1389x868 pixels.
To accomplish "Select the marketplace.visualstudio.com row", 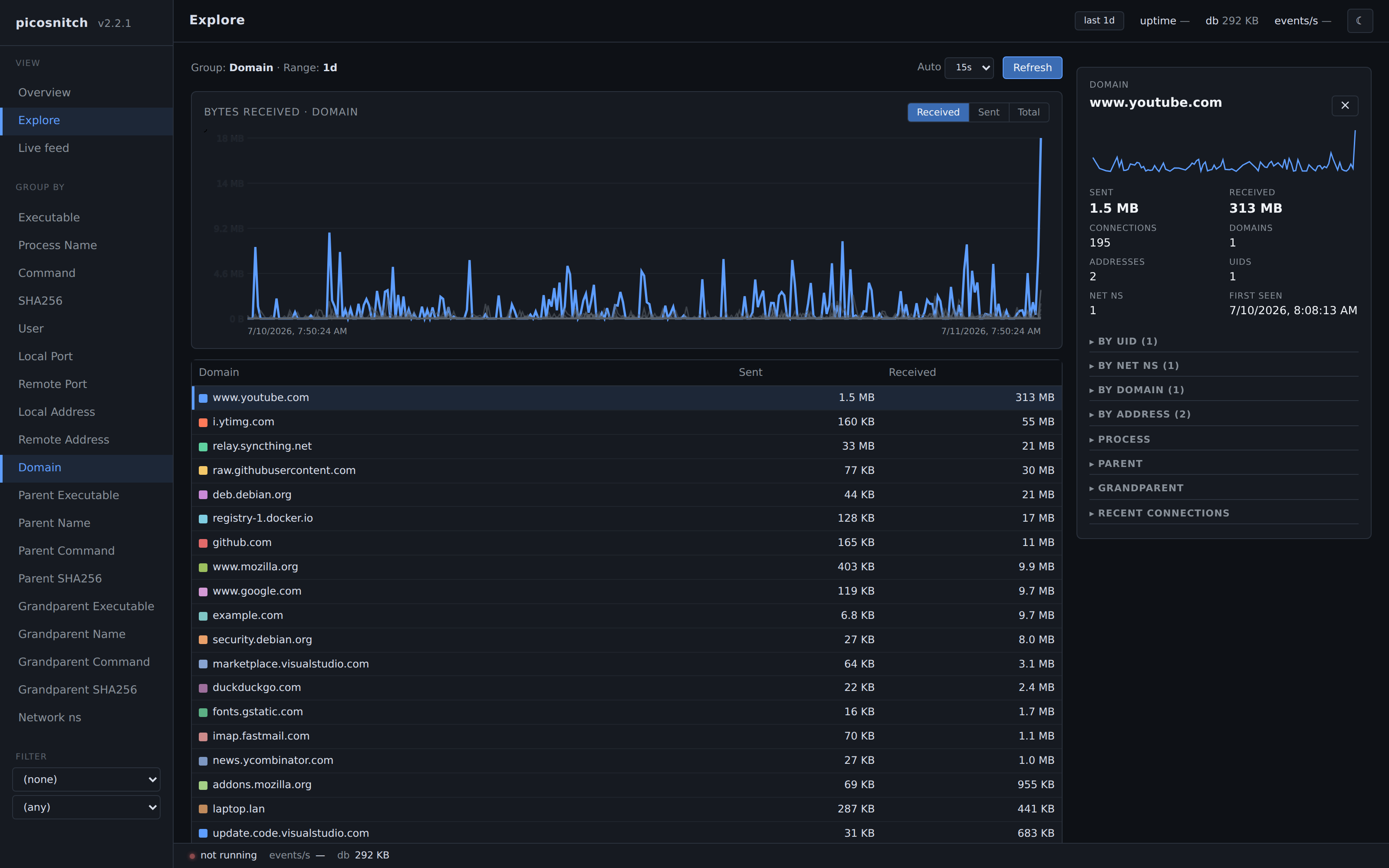I will 626,664.
